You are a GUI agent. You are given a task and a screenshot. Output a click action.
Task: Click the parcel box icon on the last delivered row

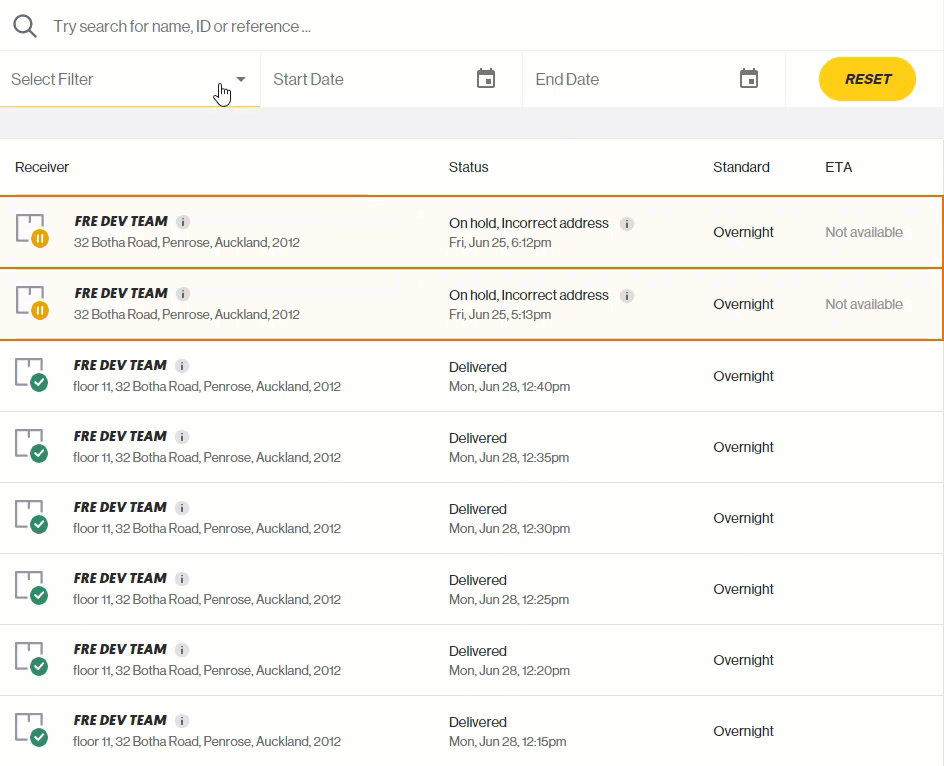(30, 726)
